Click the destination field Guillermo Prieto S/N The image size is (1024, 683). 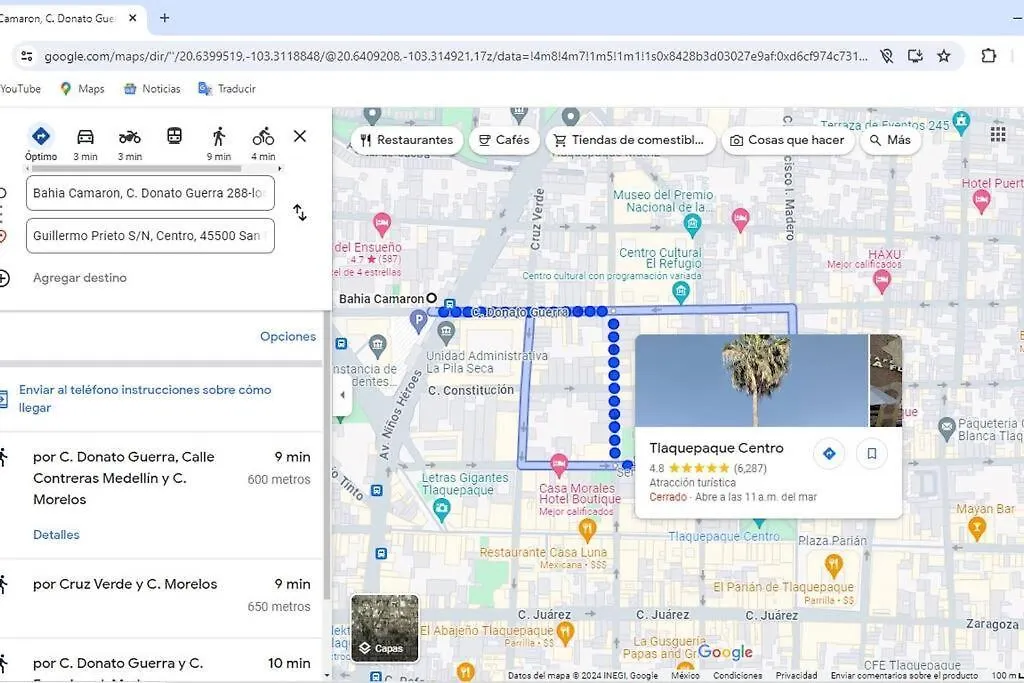pos(150,236)
